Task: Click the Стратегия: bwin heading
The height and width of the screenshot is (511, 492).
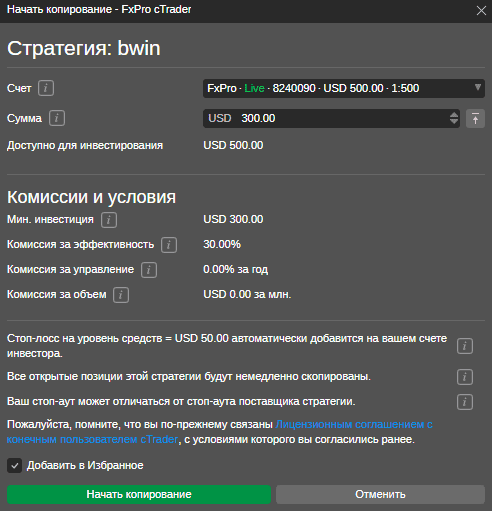Action: (84, 48)
